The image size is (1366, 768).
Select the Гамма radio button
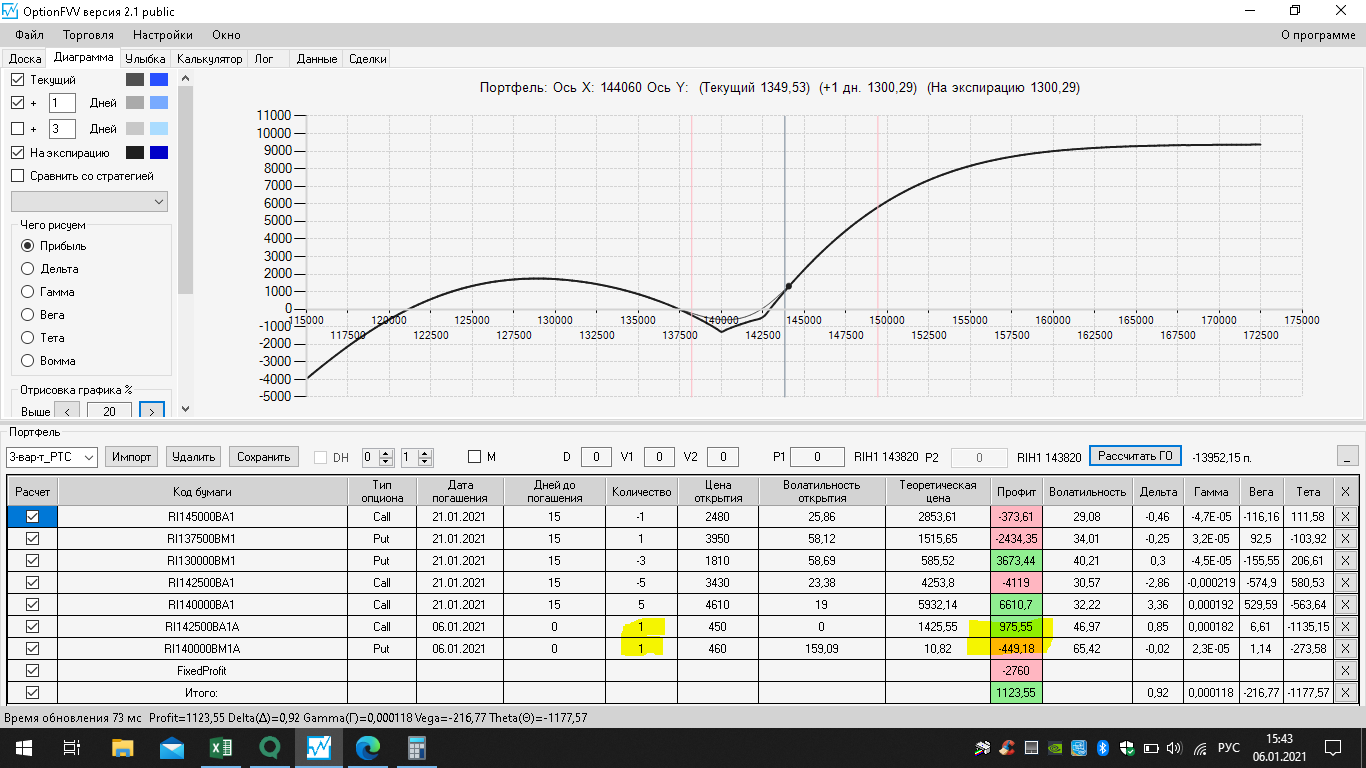click(28, 292)
